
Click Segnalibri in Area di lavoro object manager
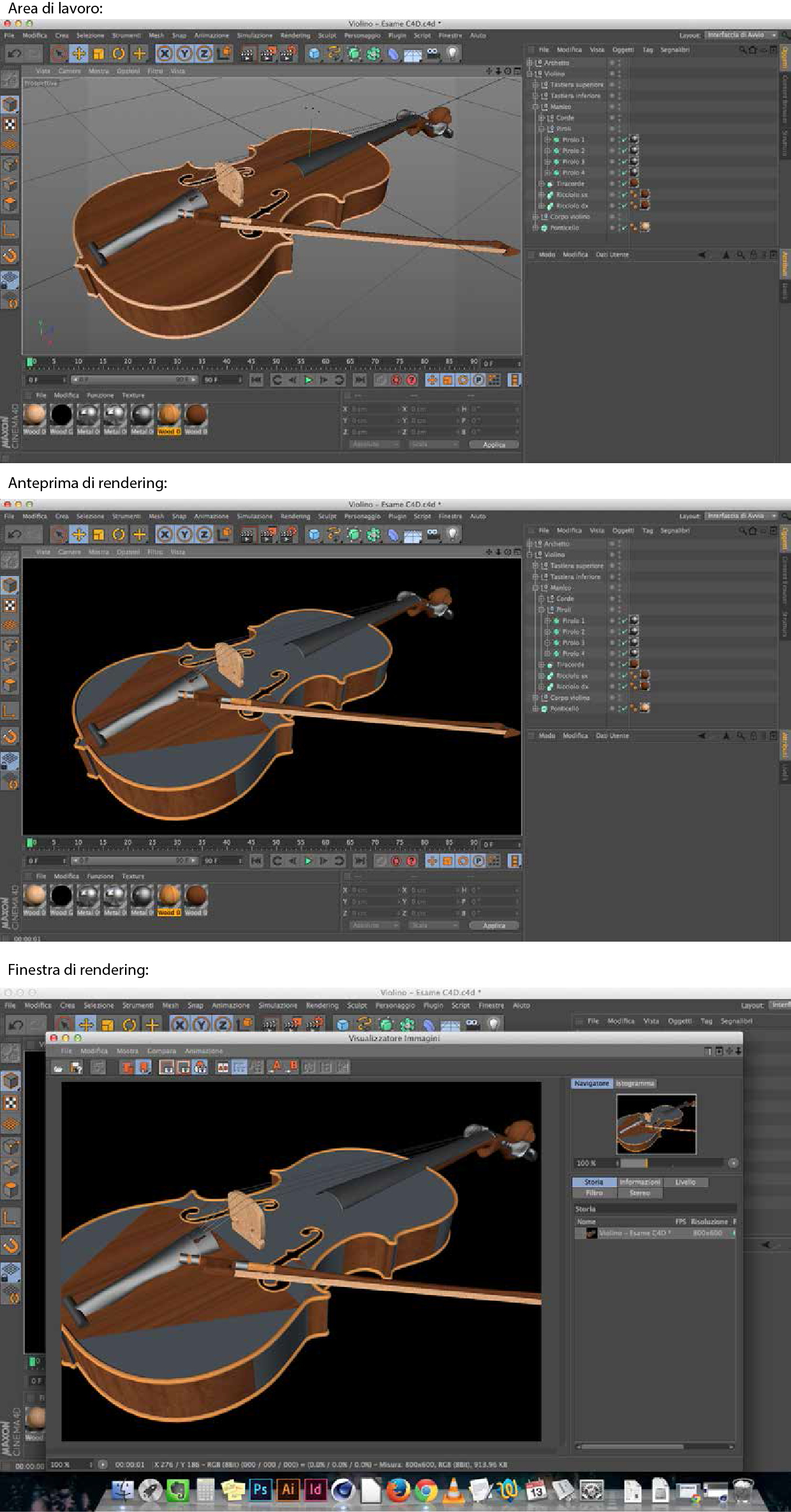click(675, 50)
